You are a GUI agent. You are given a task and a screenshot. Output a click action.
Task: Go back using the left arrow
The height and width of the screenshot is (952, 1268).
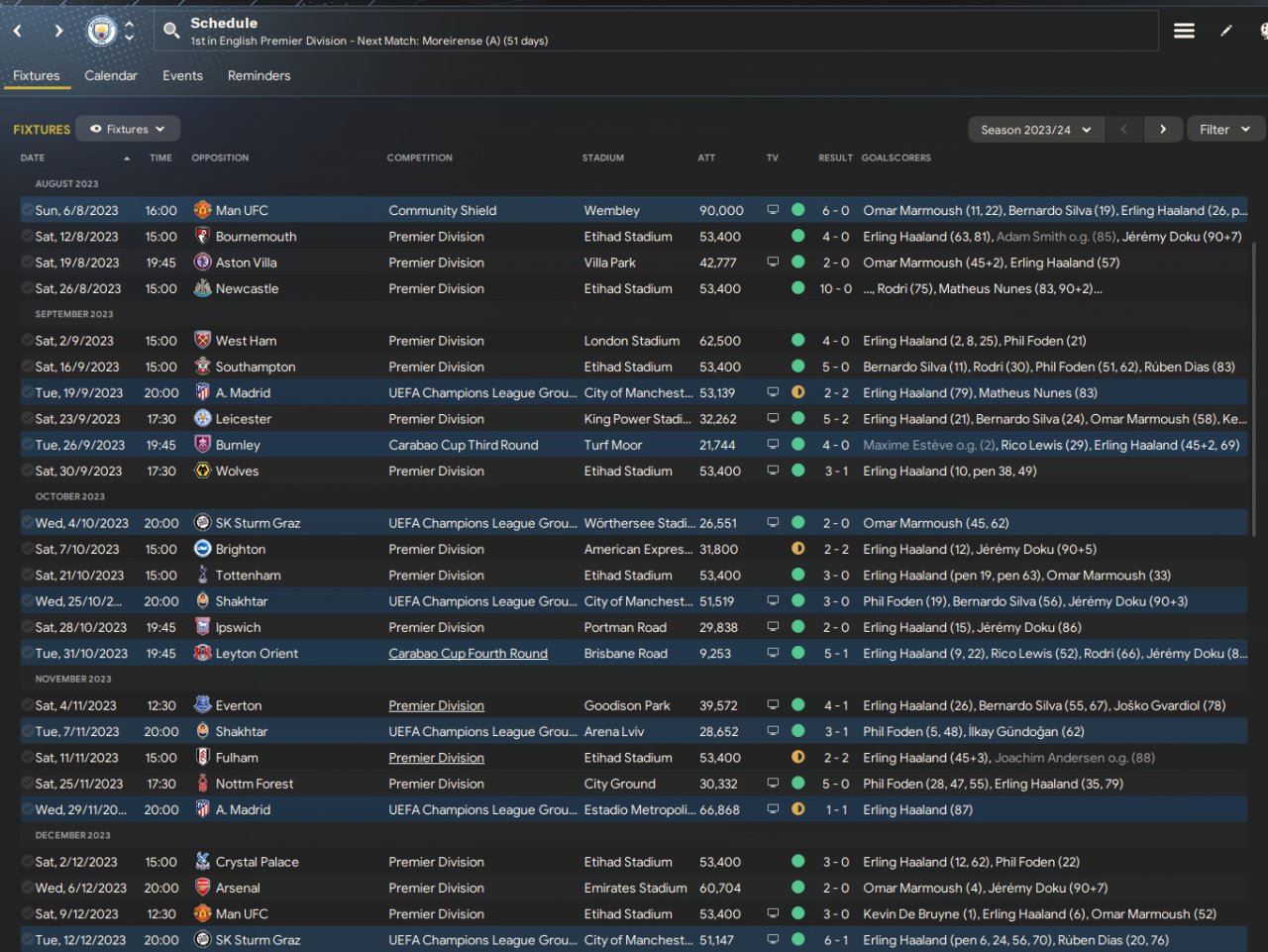coord(18,31)
